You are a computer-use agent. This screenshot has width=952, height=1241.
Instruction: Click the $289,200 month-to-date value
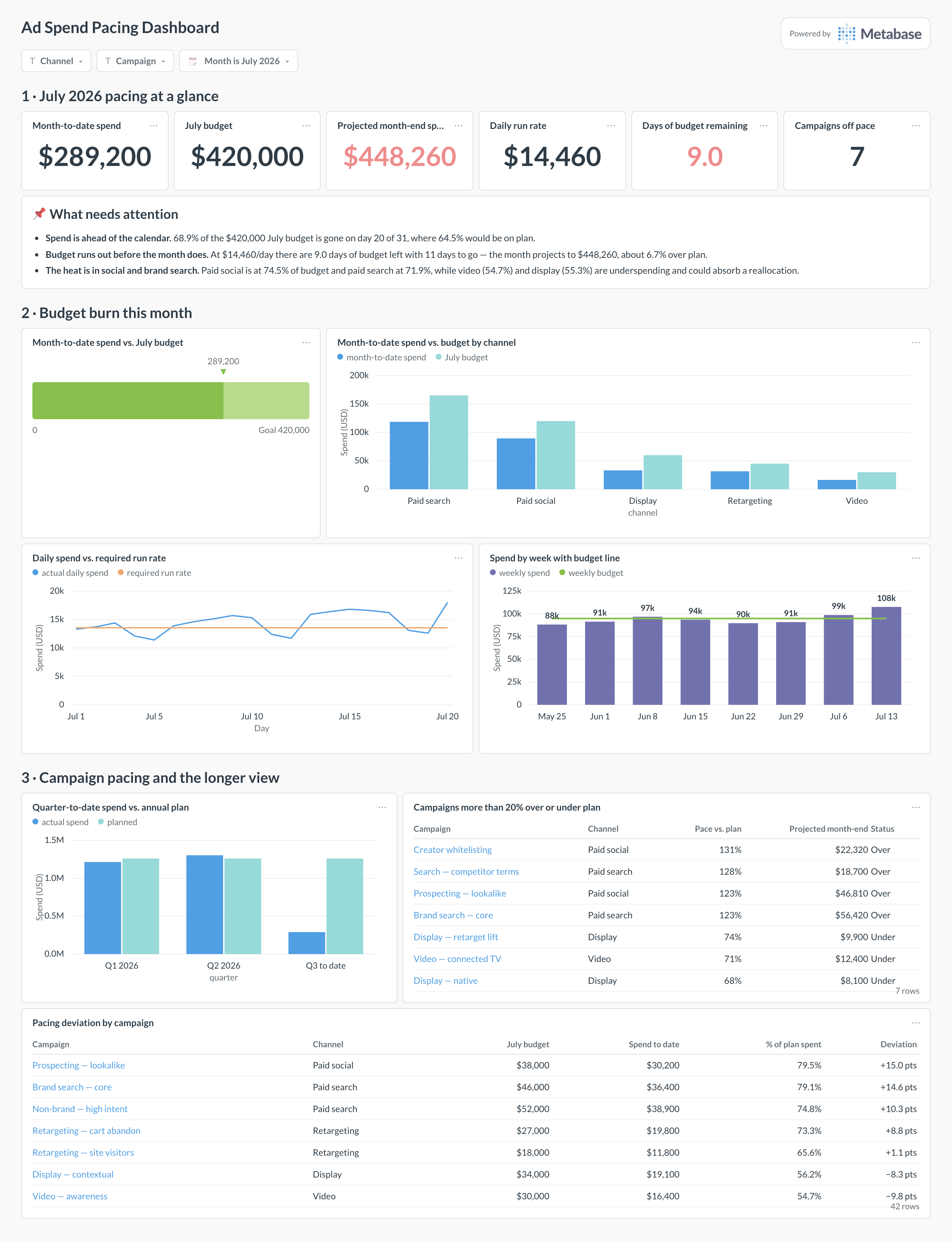click(x=95, y=157)
